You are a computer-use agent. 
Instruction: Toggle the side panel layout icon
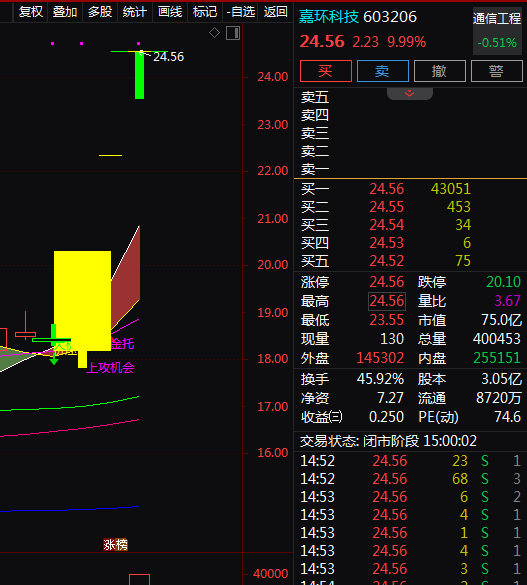233,33
